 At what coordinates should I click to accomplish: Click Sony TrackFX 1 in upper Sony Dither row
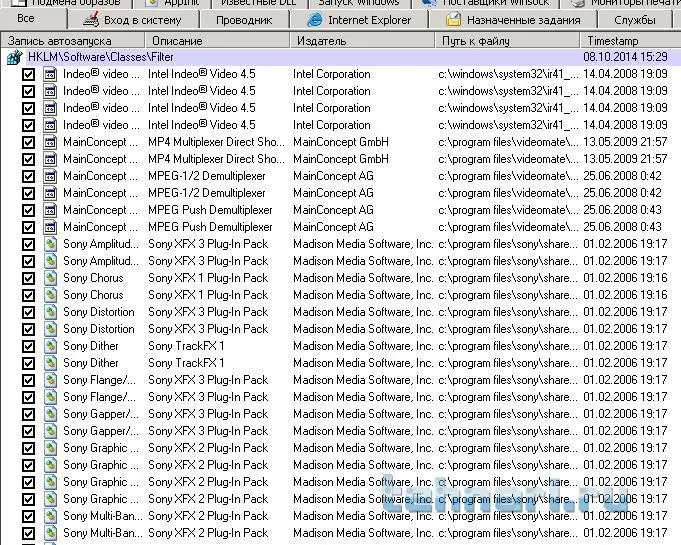(x=186, y=347)
